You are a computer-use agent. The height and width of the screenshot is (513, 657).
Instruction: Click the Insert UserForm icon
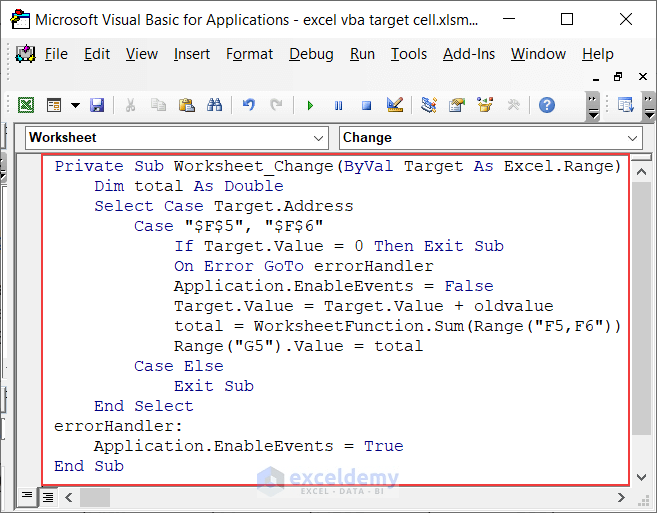tap(54, 105)
